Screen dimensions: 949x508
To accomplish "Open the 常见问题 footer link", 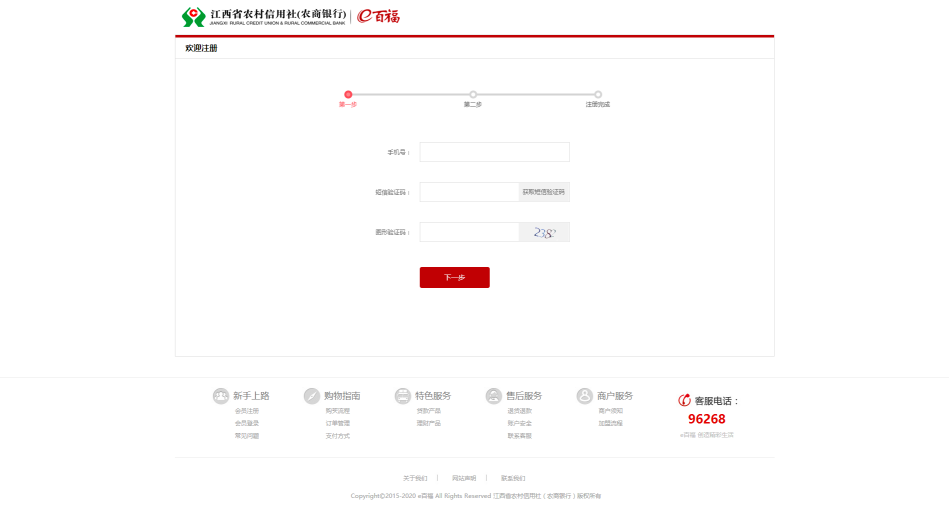I will point(247,436).
